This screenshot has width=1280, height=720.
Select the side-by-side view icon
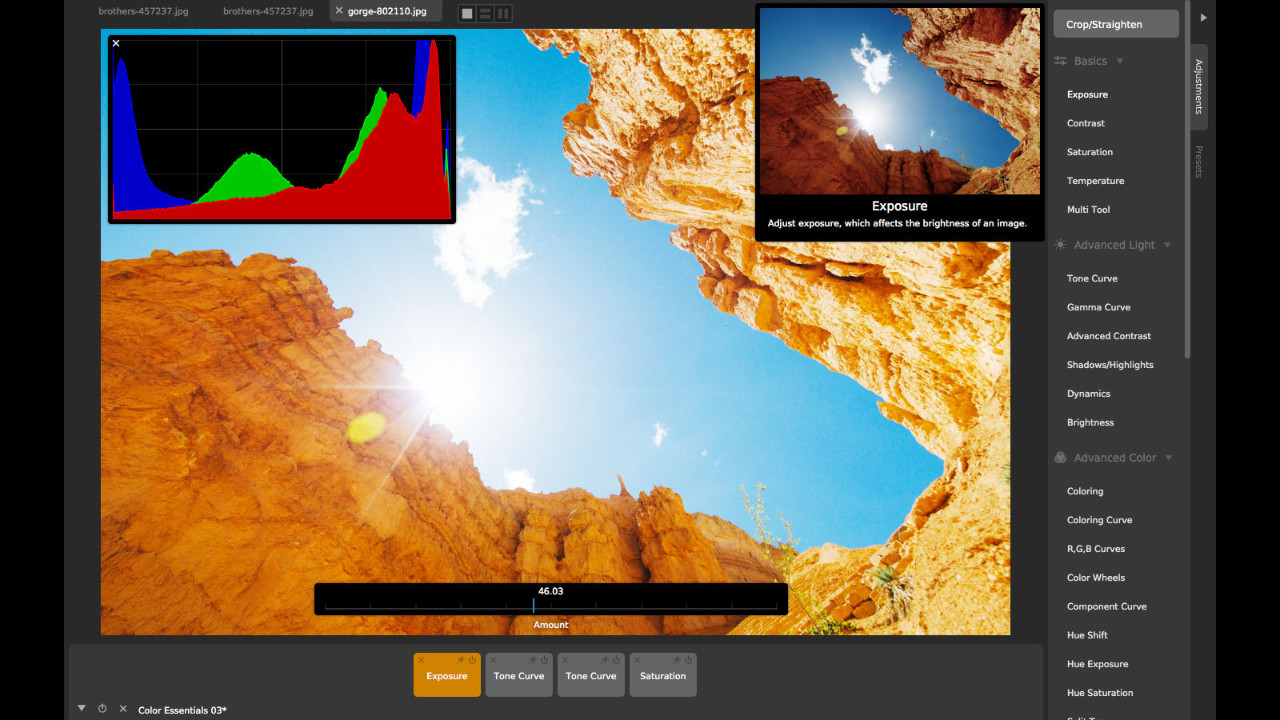pos(503,13)
